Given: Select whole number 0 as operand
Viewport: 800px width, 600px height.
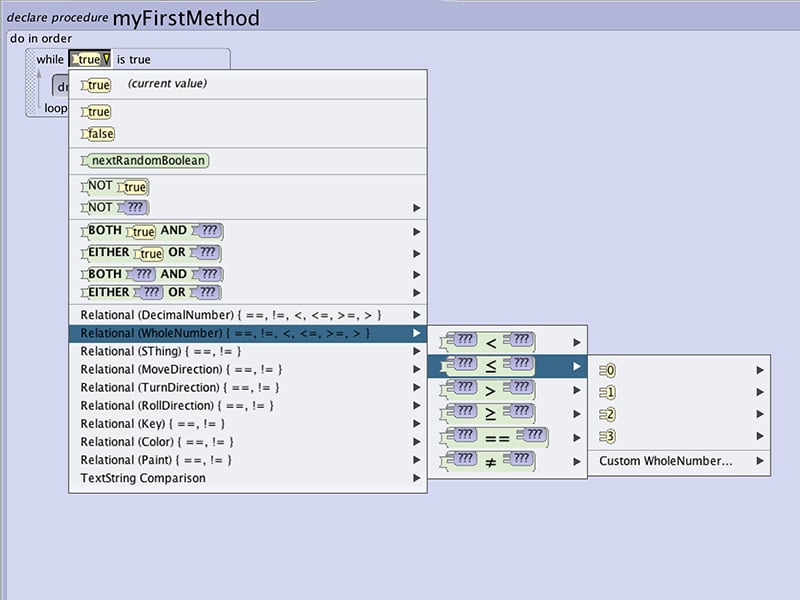Looking at the screenshot, I should (610, 371).
